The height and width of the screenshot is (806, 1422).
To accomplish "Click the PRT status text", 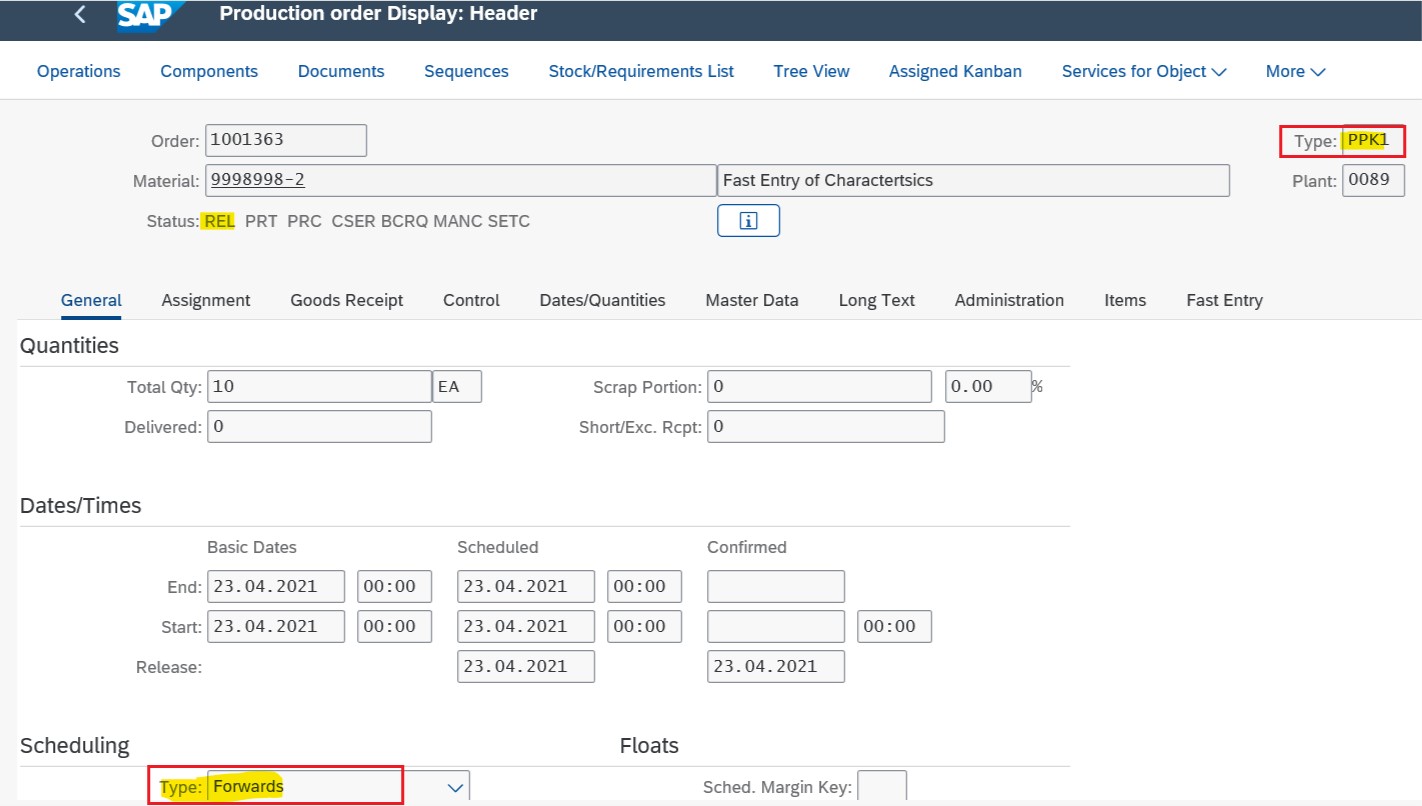I will (x=261, y=221).
